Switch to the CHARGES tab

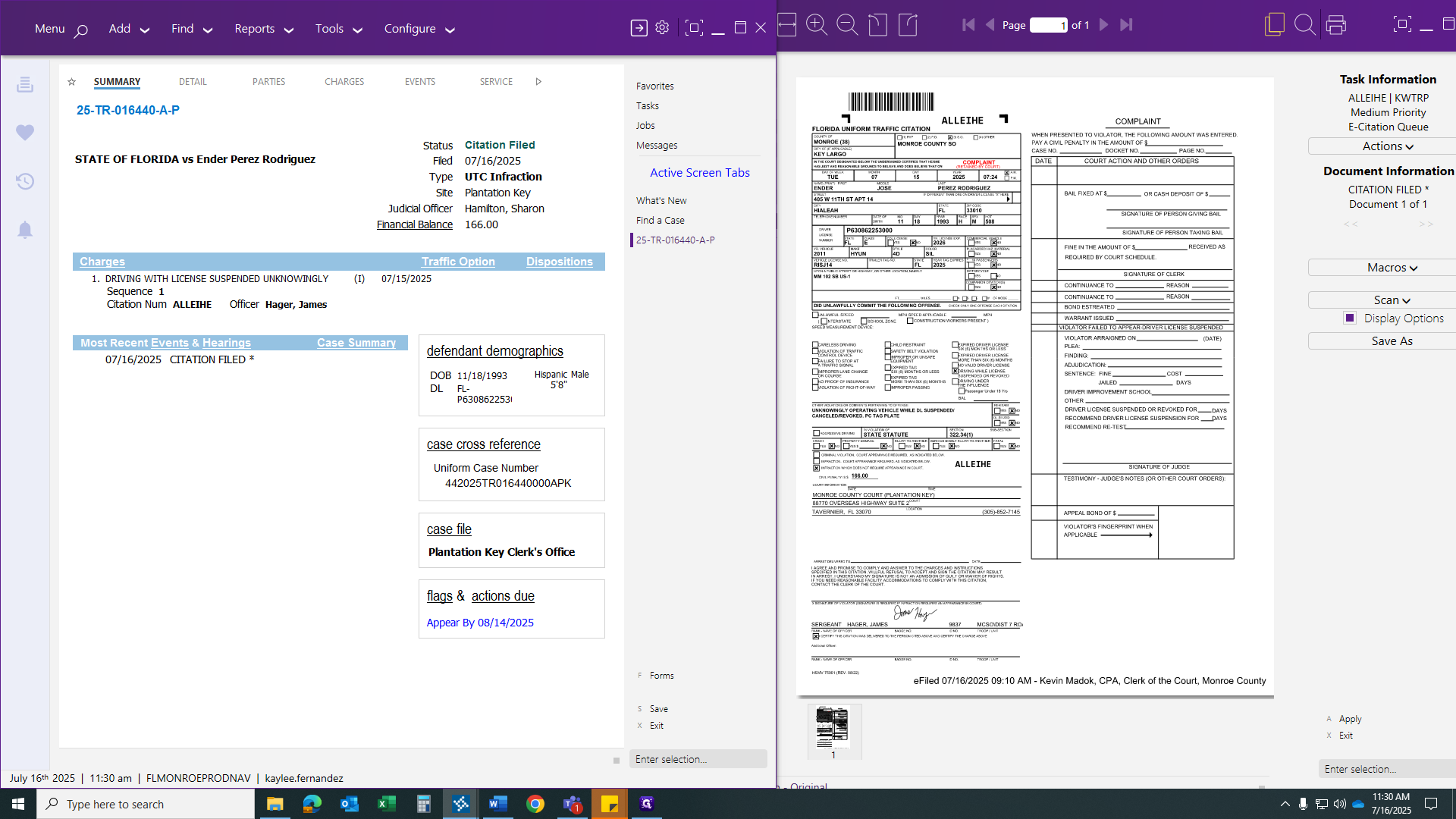pos(344,82)
